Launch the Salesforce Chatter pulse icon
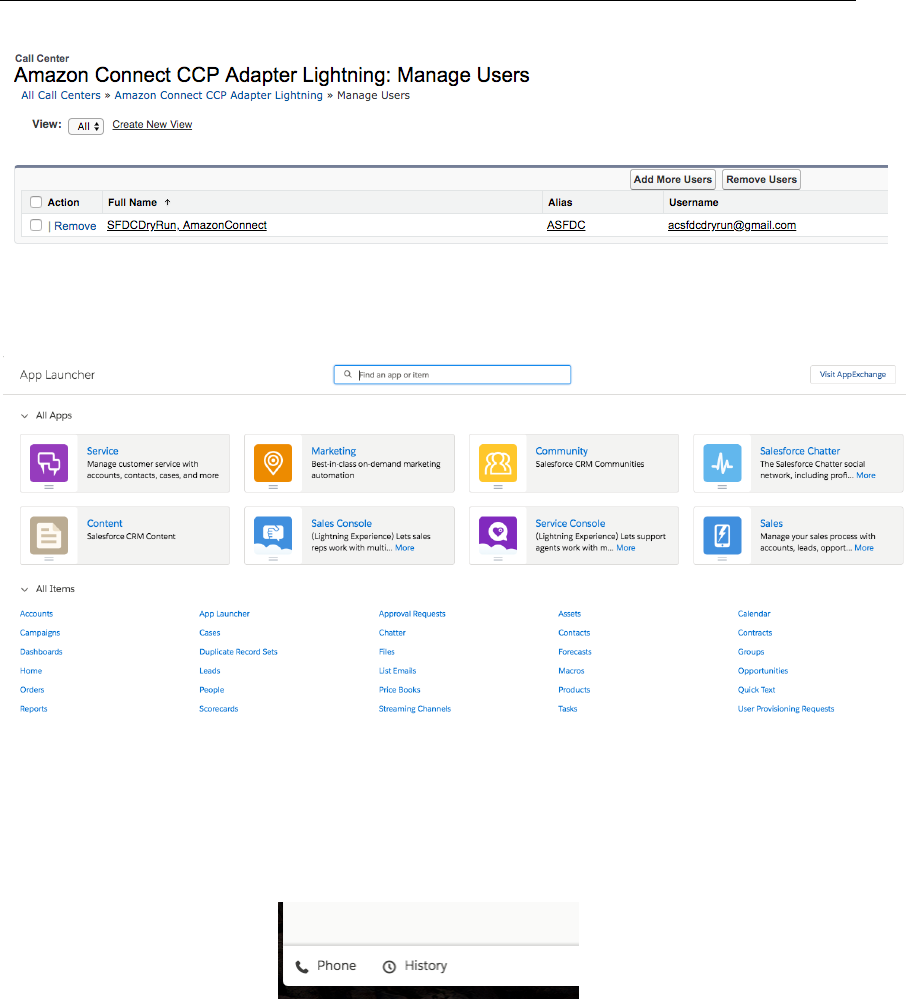906x999 pixels. (722, 463)
